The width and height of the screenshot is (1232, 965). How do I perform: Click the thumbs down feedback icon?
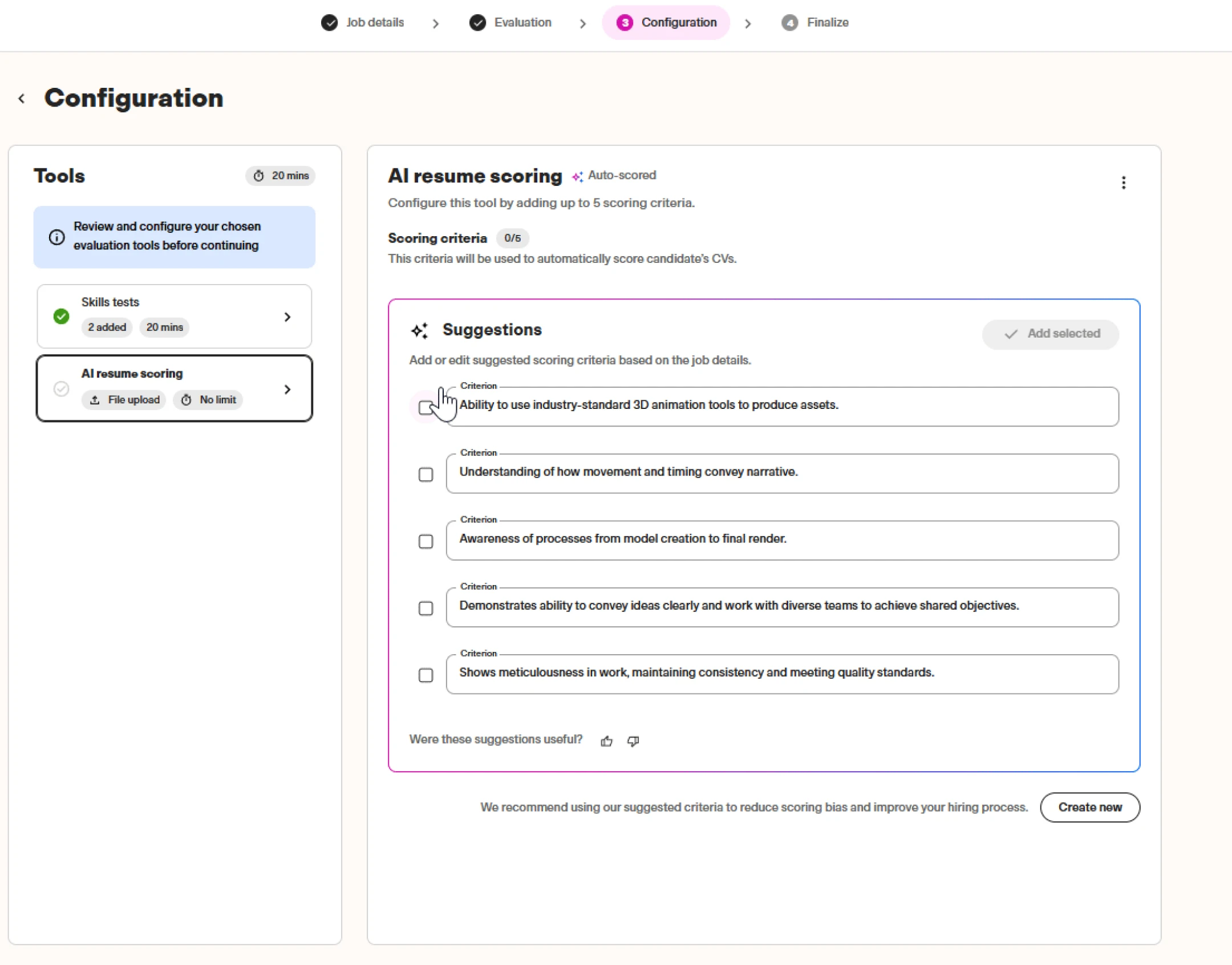tap(633, 741)
